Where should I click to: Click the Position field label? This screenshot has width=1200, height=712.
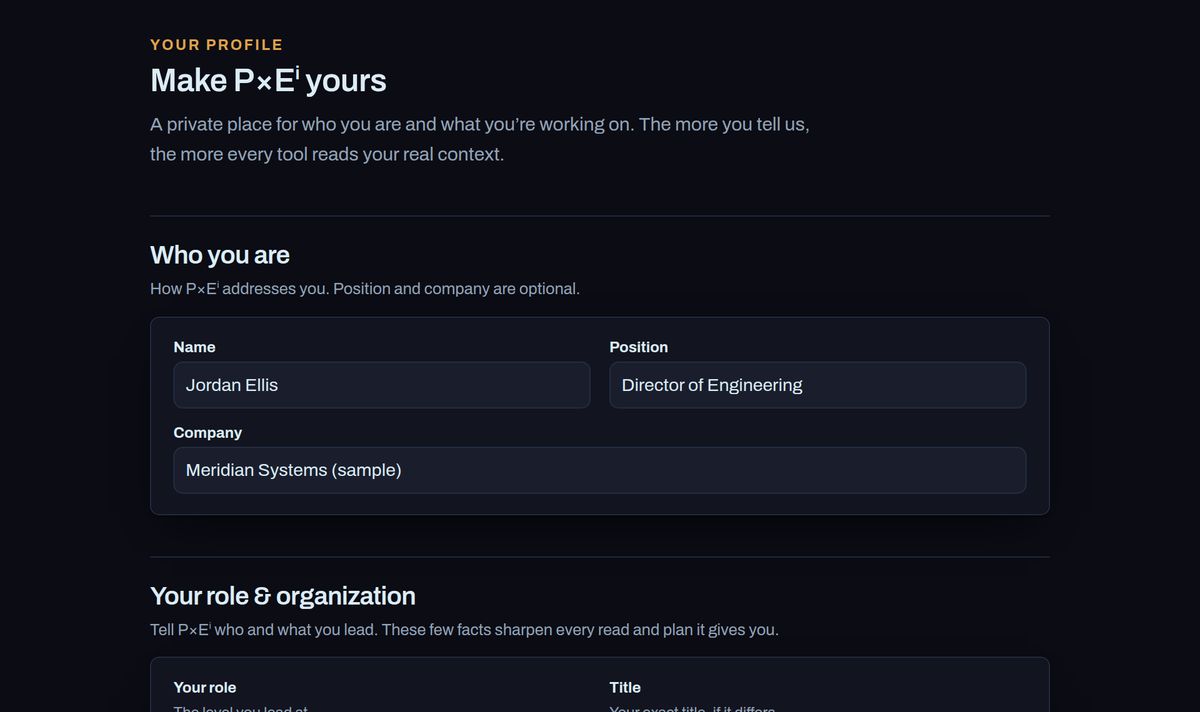pos(639,347)
